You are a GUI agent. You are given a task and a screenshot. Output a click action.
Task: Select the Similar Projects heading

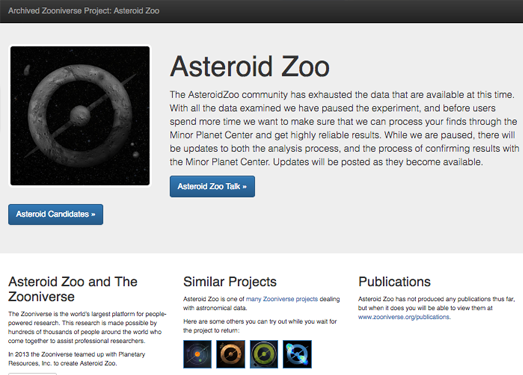click(x=230, y=282)
